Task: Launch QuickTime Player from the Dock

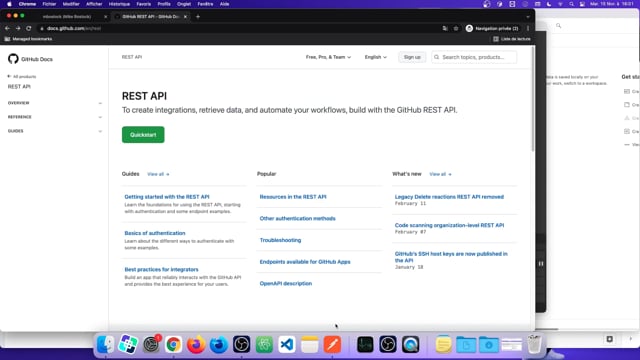Action: (410, 344)
